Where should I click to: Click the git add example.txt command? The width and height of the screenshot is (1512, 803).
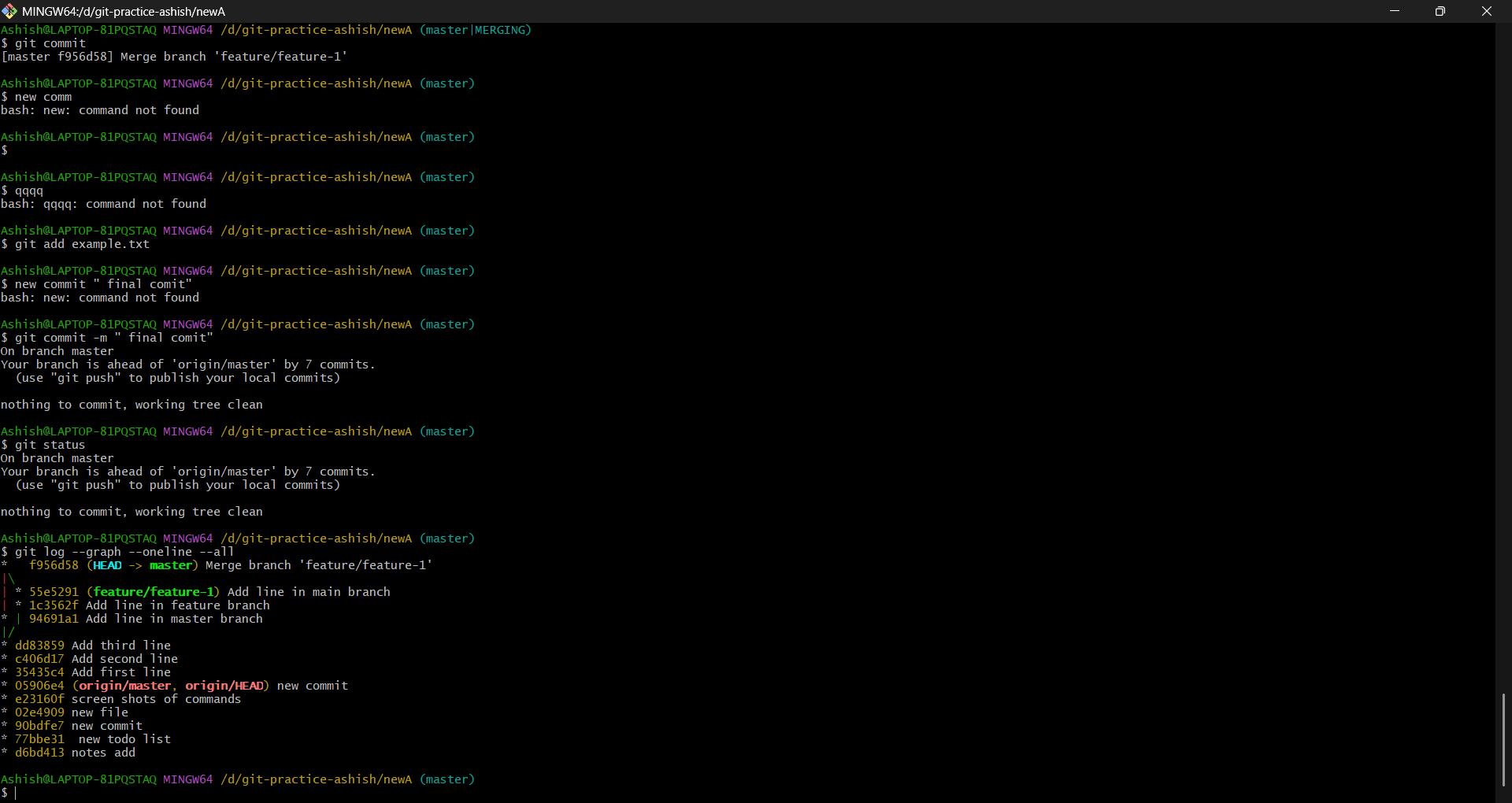pyautogui.click(x=82, y=244)
